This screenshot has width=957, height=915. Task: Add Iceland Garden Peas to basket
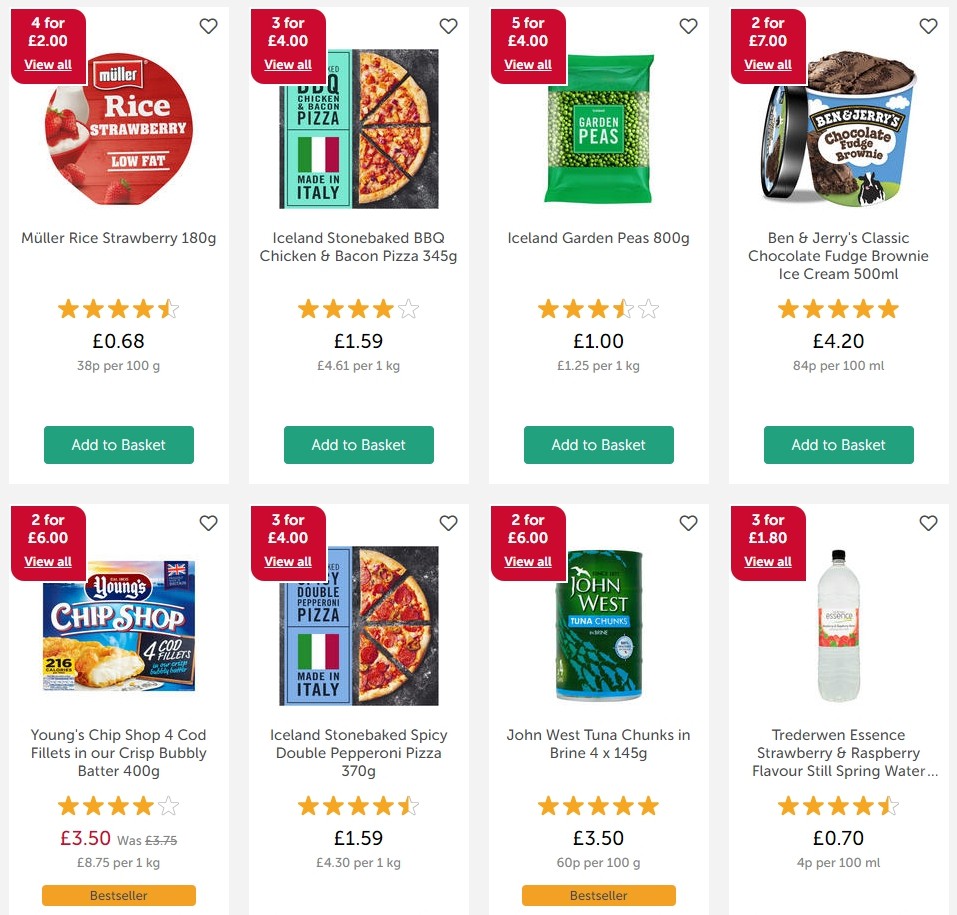pyautogui.click(x=598, y=445)
